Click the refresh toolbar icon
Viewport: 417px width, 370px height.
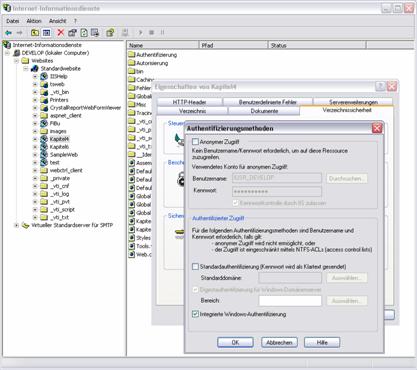[84, 32]
